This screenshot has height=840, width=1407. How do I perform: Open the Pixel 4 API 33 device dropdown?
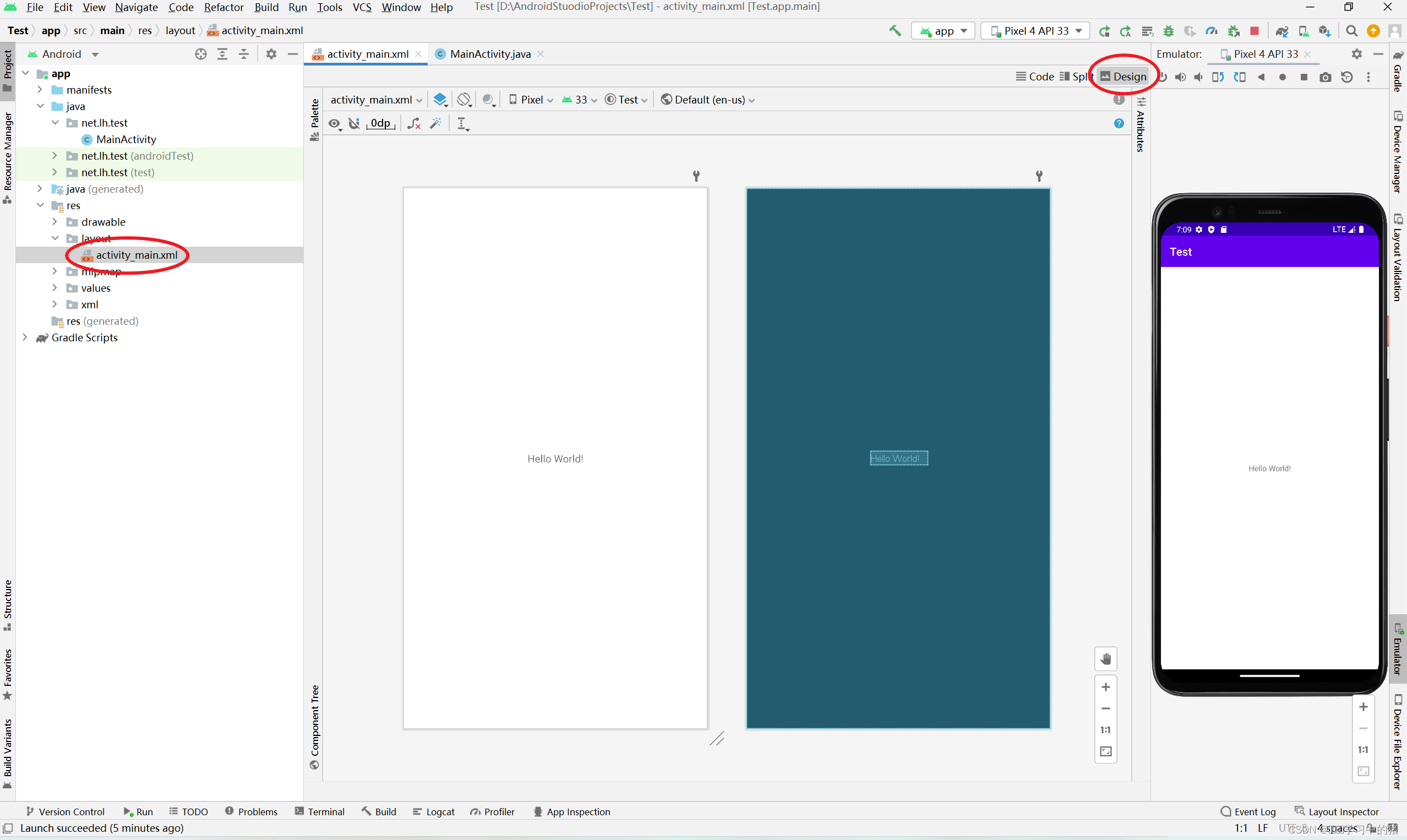click(x=1035, y=31)
